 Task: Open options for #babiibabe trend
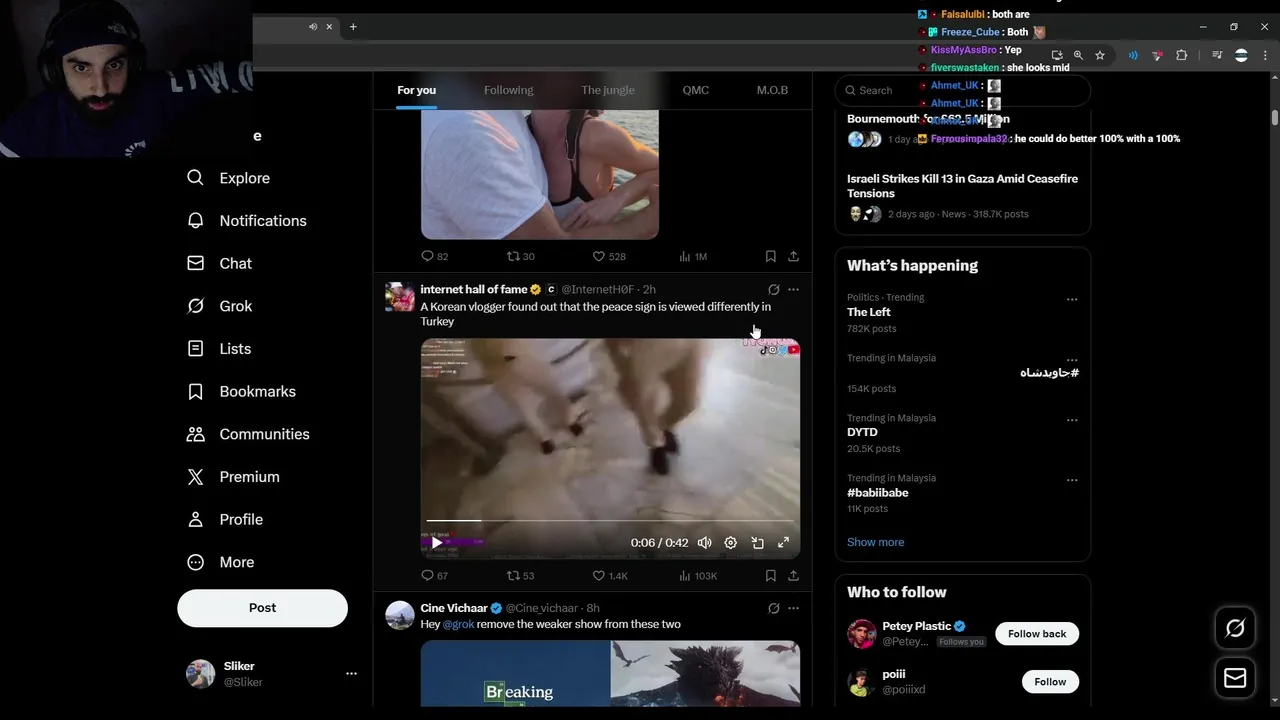pyautogui.click(x=1072, y=480)
